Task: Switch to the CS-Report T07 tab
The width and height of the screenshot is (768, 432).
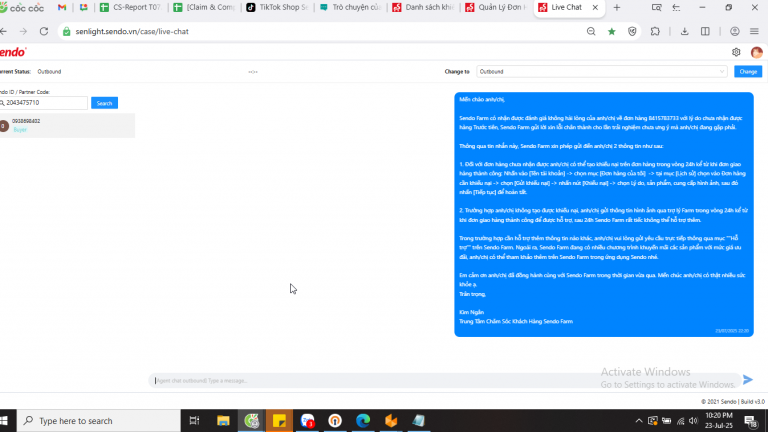Action: pyautogui.click(x=131, y=7)
